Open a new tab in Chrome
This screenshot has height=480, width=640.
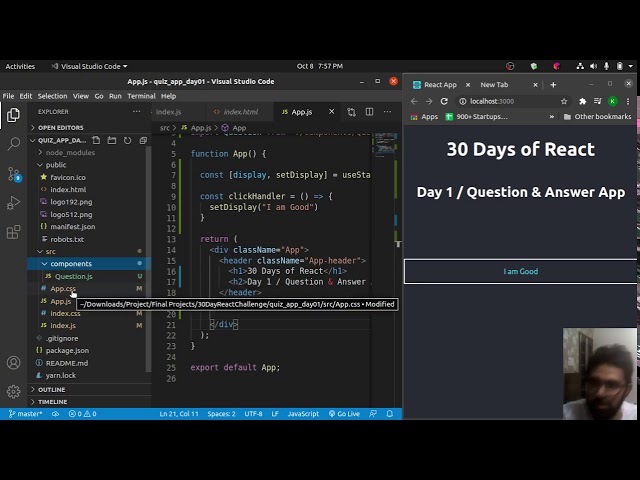click(553, 85)
